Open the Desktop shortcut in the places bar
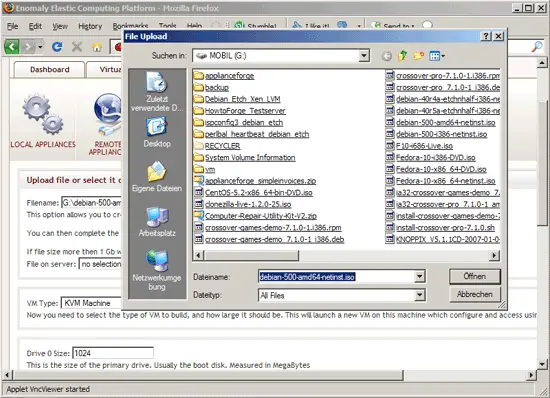The width and height of the screenshot is (550, 398). coord(157,132)
